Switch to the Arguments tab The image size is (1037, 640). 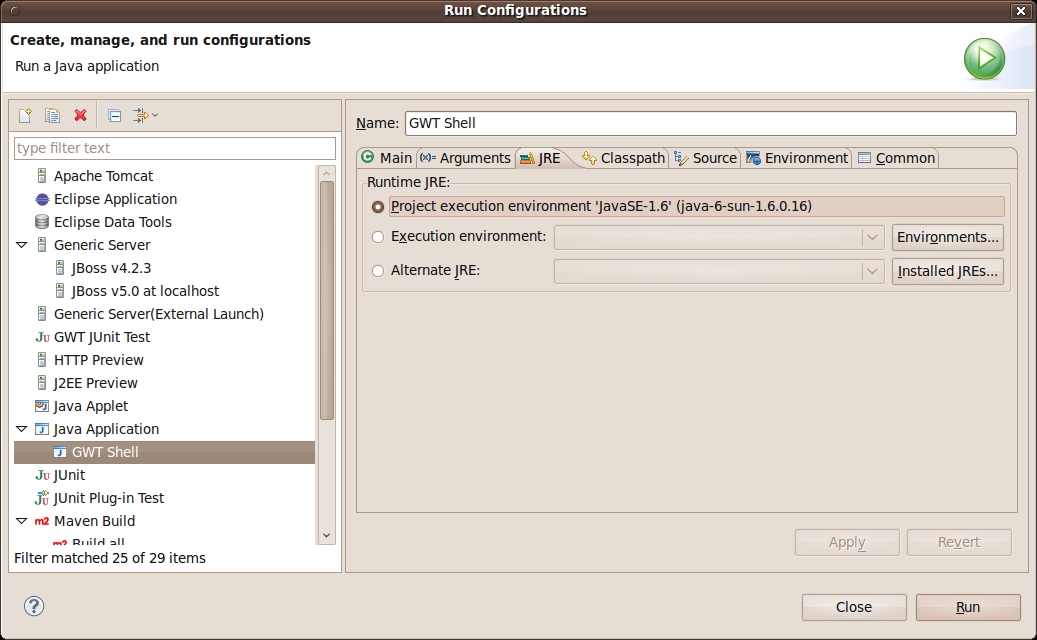(x=466, y=158)
